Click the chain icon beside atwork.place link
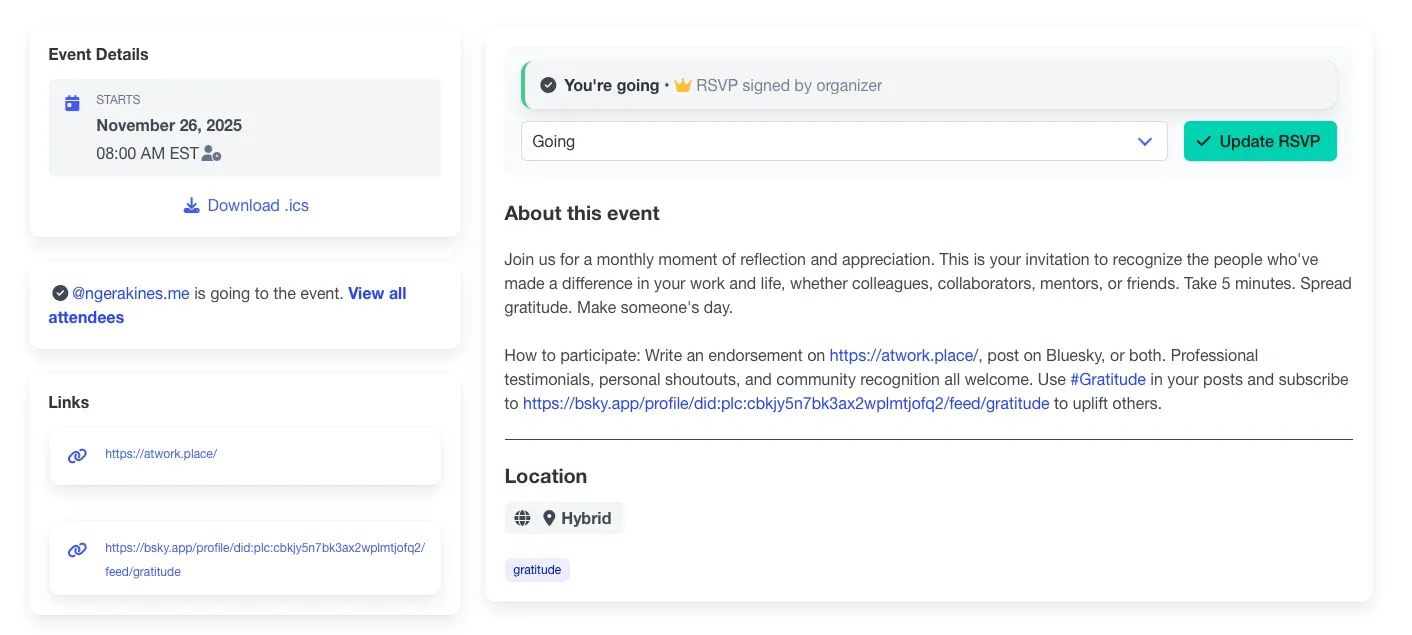This screenshot has width=1412, height=635. click(77, 456)
